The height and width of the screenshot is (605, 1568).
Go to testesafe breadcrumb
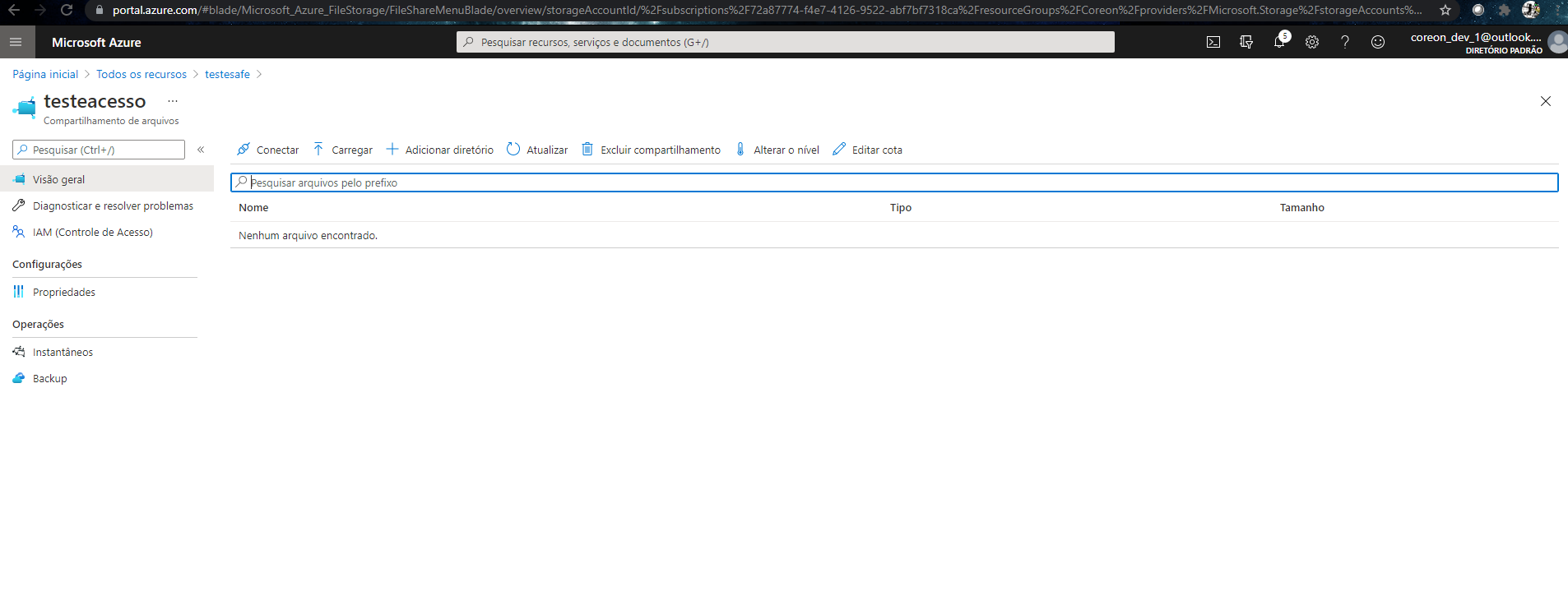pos(227,74)
